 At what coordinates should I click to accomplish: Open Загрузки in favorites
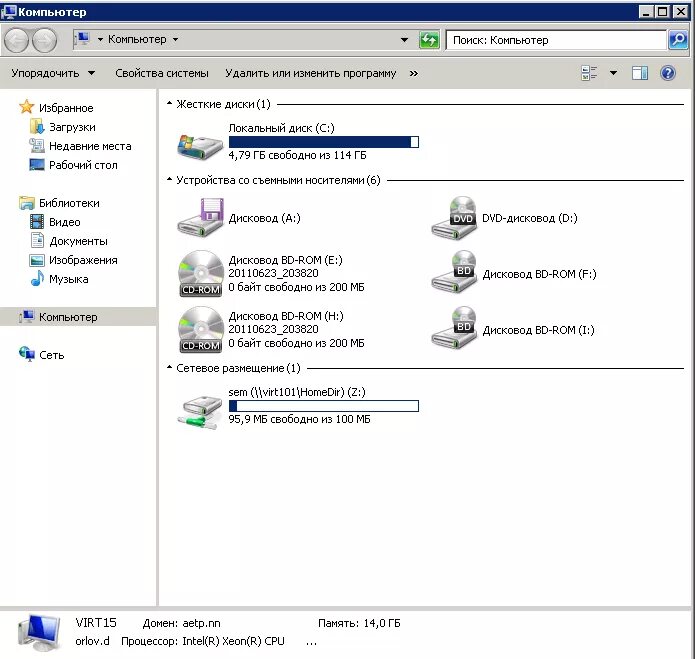point(72,127)
